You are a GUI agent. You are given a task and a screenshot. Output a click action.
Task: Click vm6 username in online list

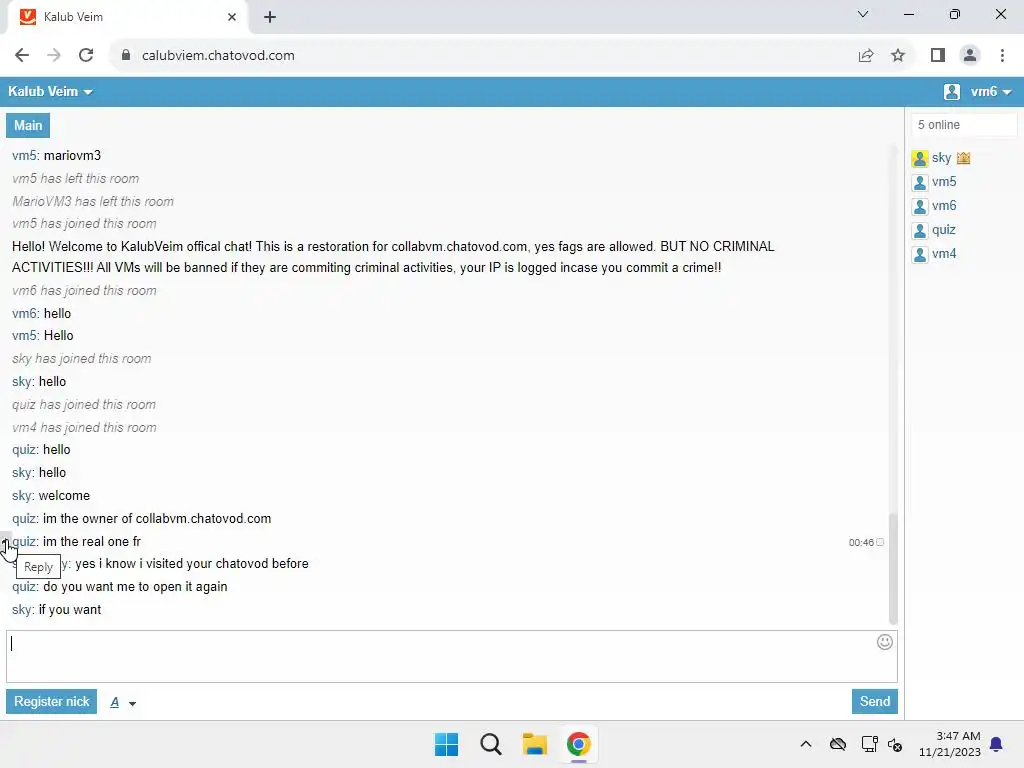[x=944, y=206]
